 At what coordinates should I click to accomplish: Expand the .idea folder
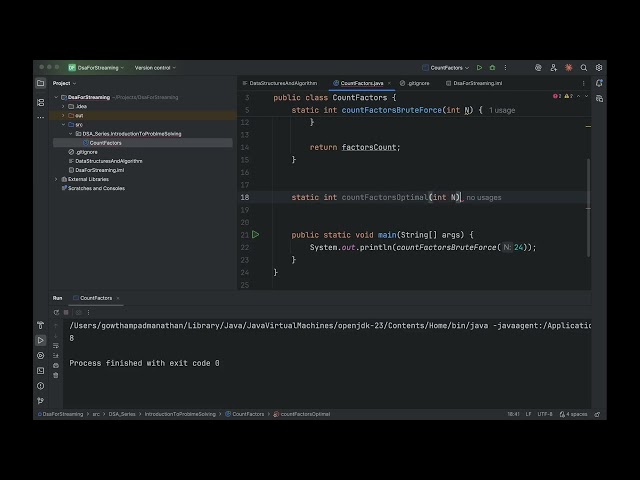click(x=63, y=107)
